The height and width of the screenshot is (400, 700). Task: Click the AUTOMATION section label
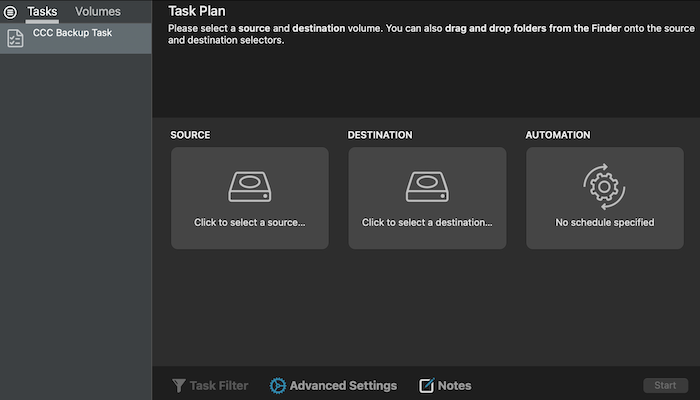click(558, 135)
